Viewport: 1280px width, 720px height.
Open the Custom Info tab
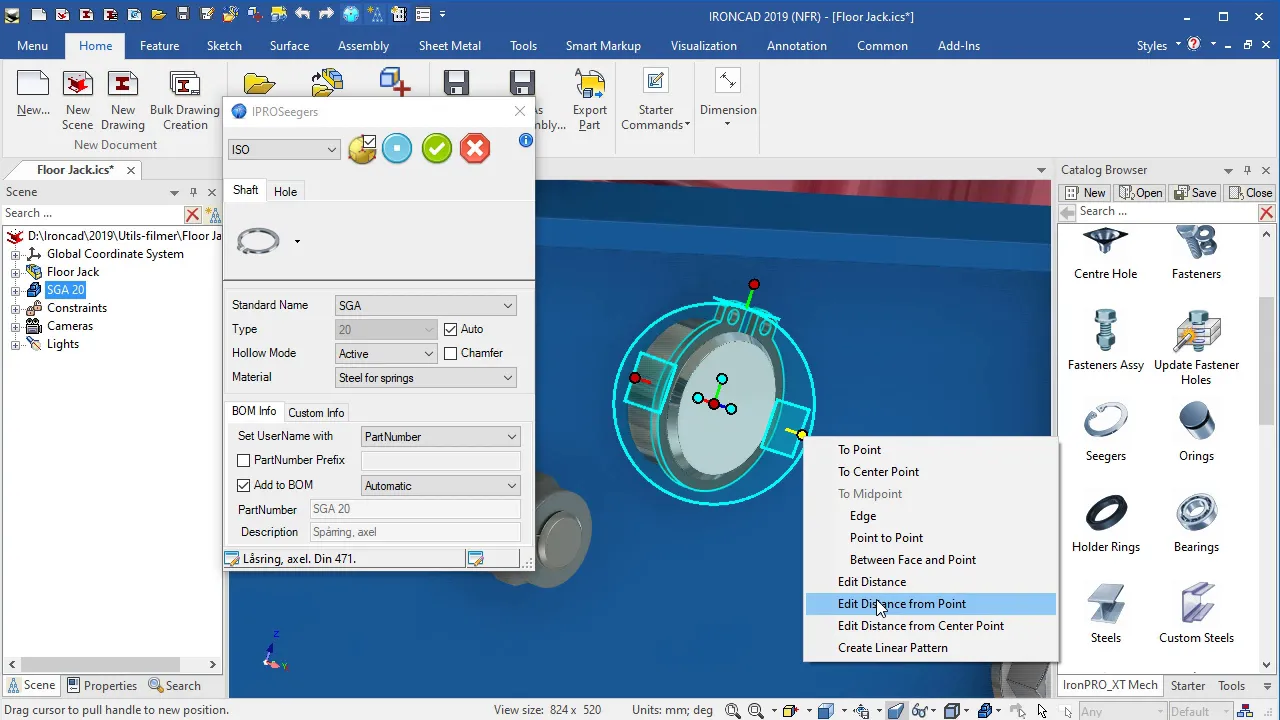coord(316,413)
